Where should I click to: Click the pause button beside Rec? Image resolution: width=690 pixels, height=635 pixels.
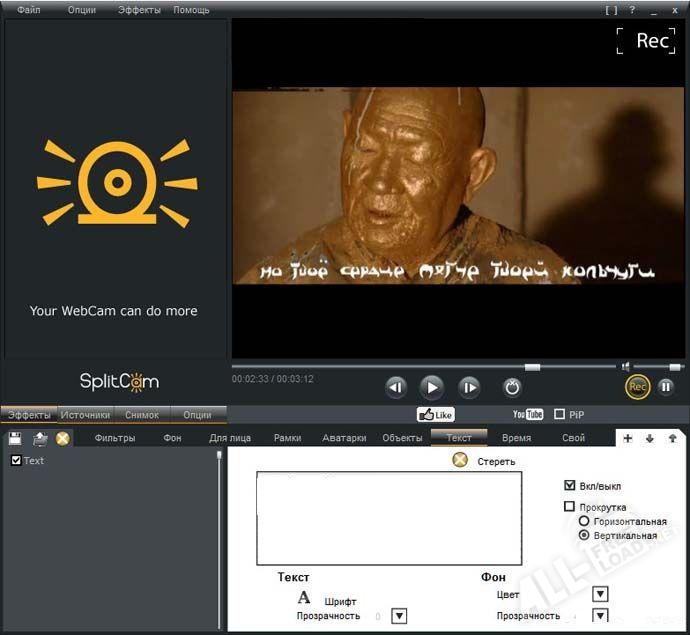coord(665,387)
